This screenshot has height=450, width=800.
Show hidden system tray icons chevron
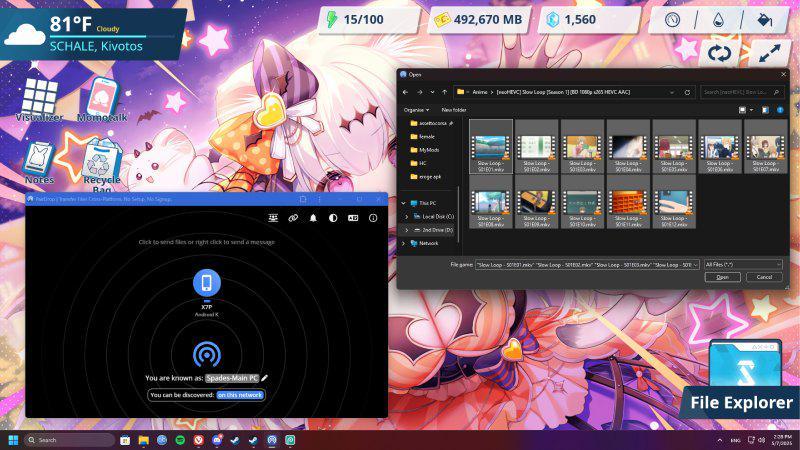pos(719,440)
